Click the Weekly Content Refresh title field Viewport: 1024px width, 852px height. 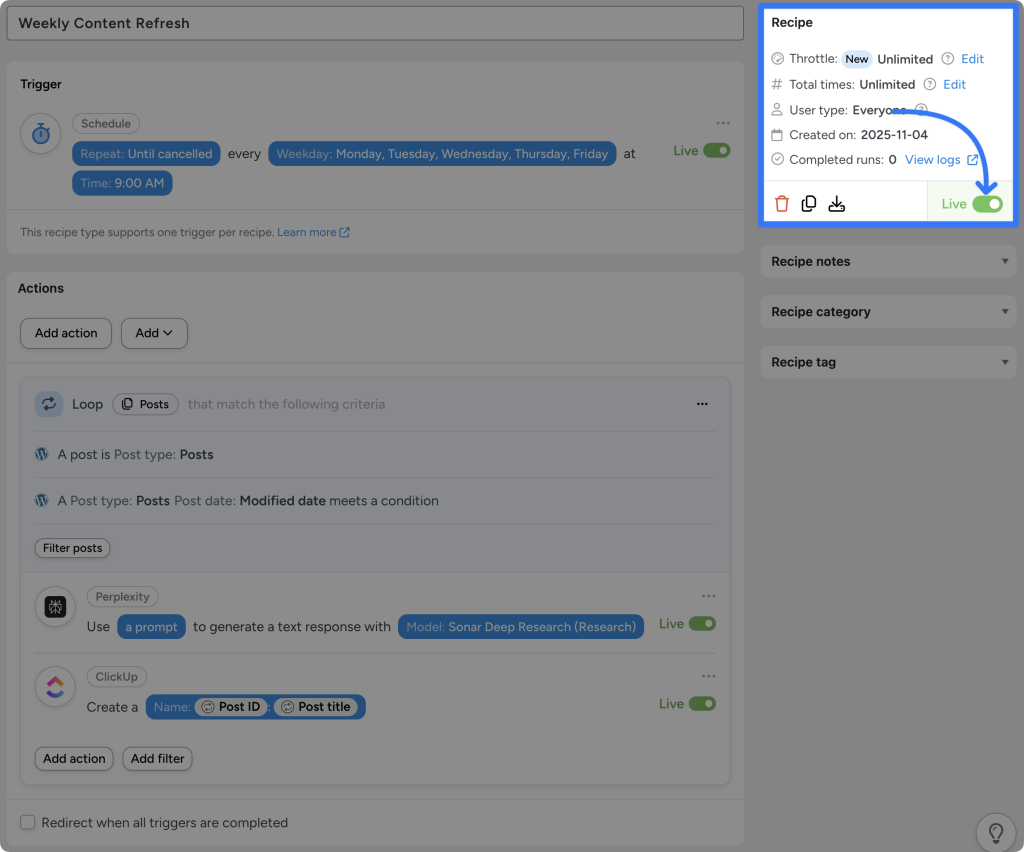pos(375,23)
